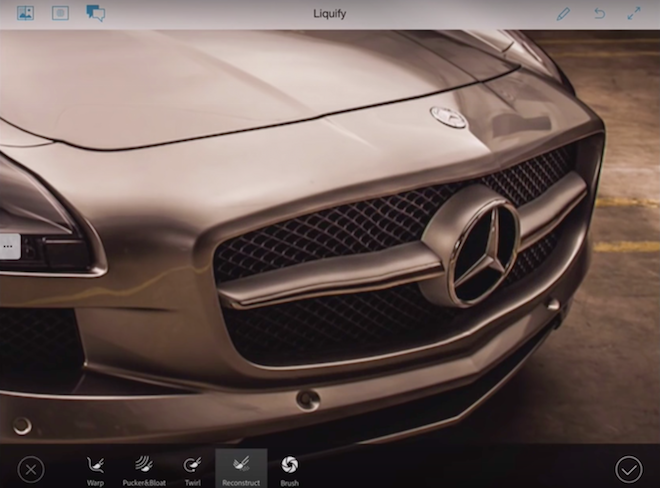
Task: Tap the car image canvas
Action: pos(330,237)
